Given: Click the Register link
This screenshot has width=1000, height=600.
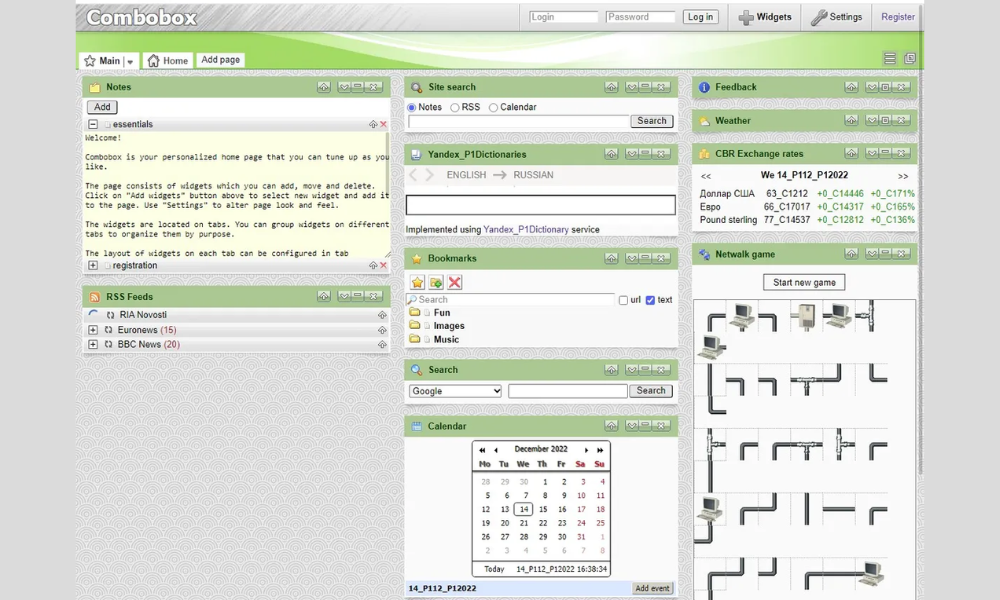Looking at the screenshot, I should click(897, 17).
